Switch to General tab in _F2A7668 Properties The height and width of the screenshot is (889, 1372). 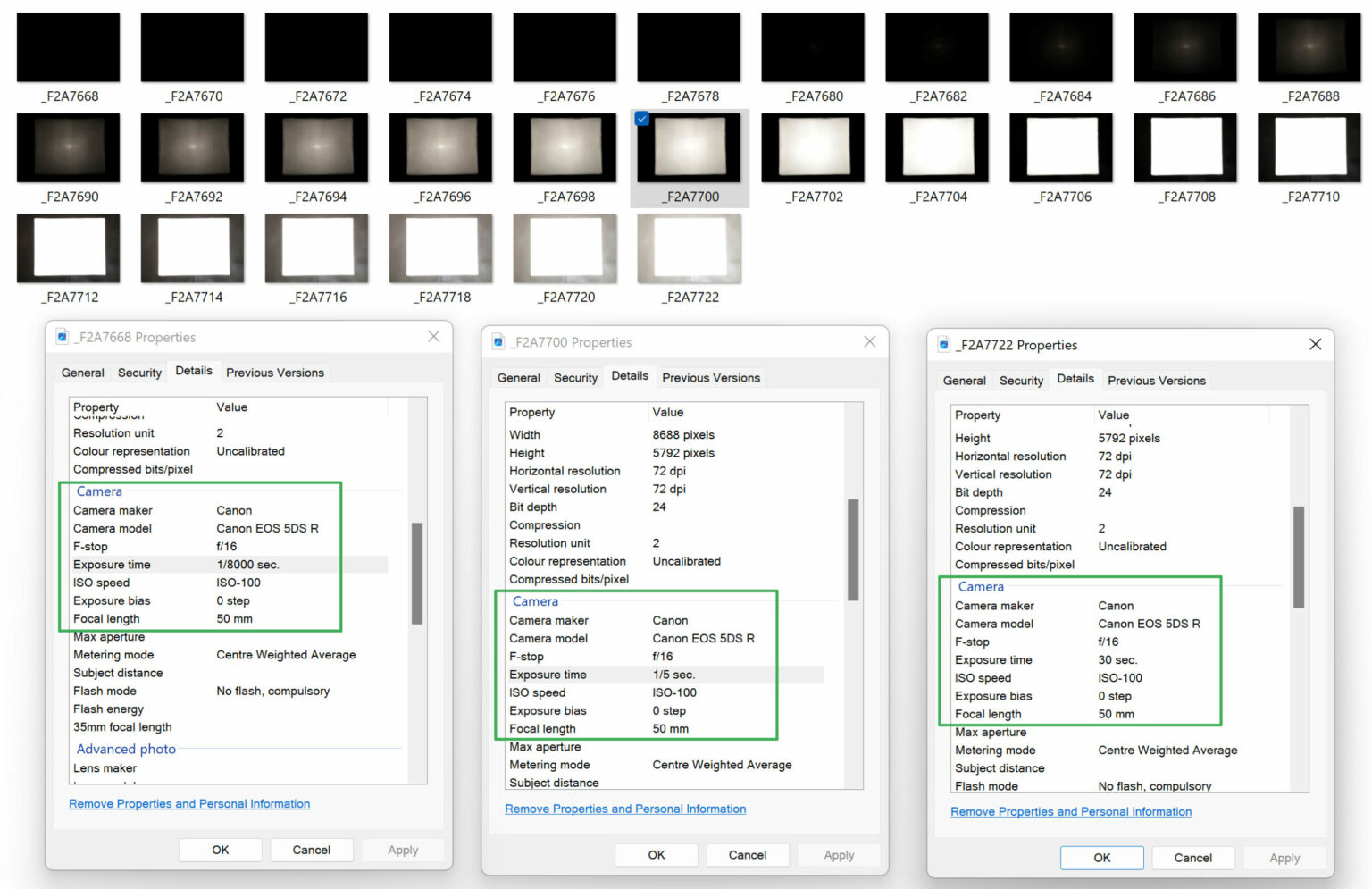coord(83,373)
